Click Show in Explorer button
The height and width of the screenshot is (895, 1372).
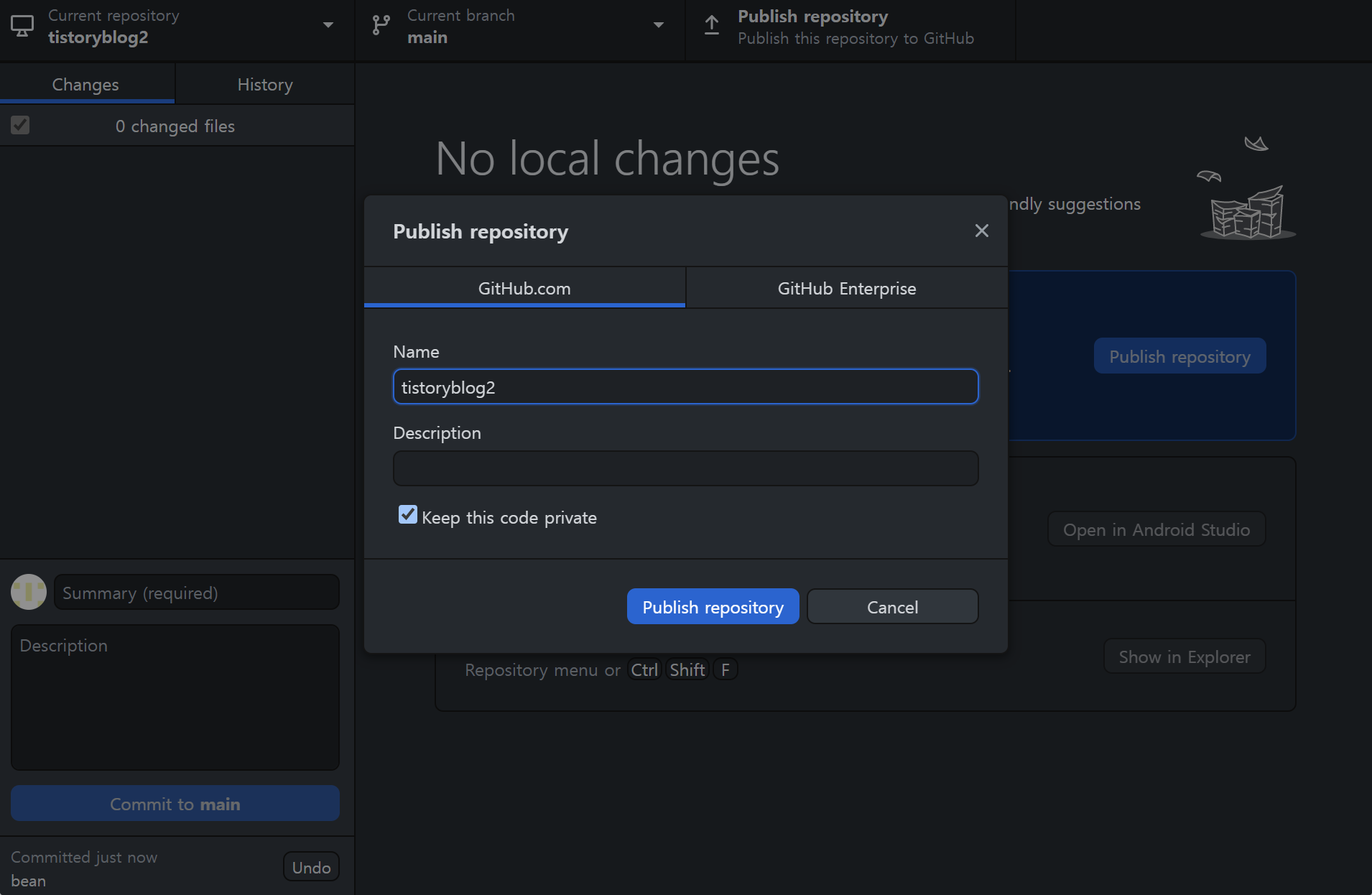(1185, 657)
